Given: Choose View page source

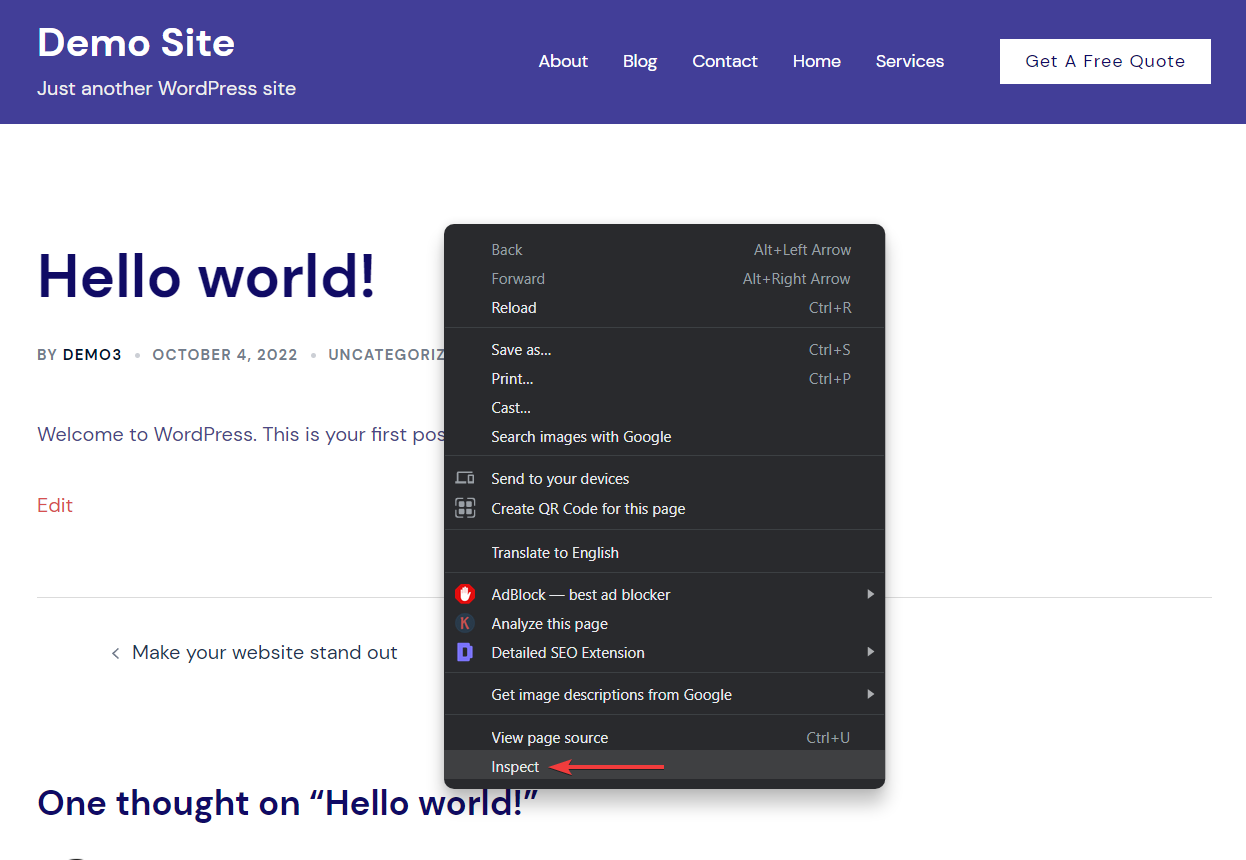Looking at the screenshot, I should point(549,737).
